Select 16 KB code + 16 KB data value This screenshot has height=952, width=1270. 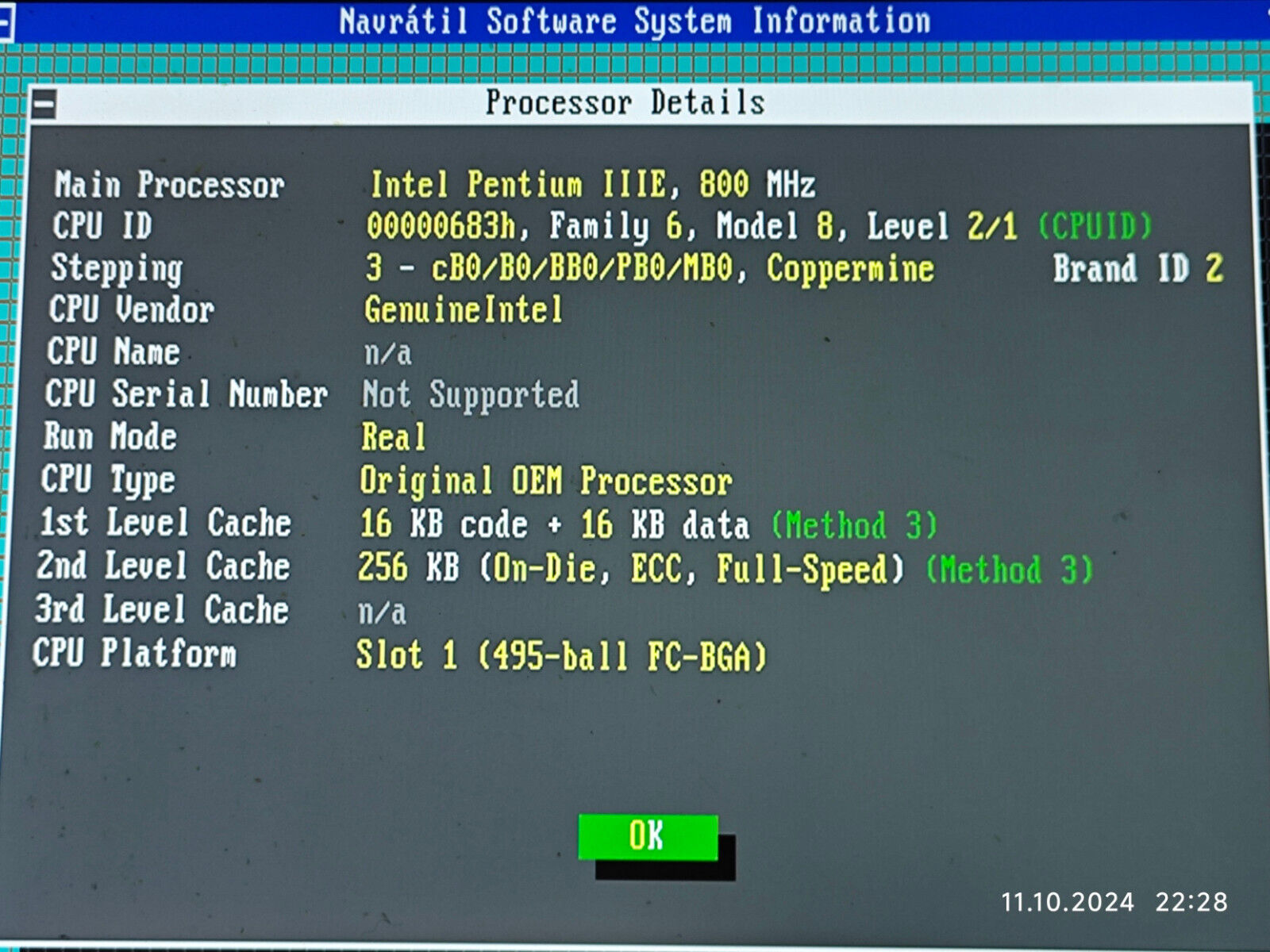tap(554, 525)
